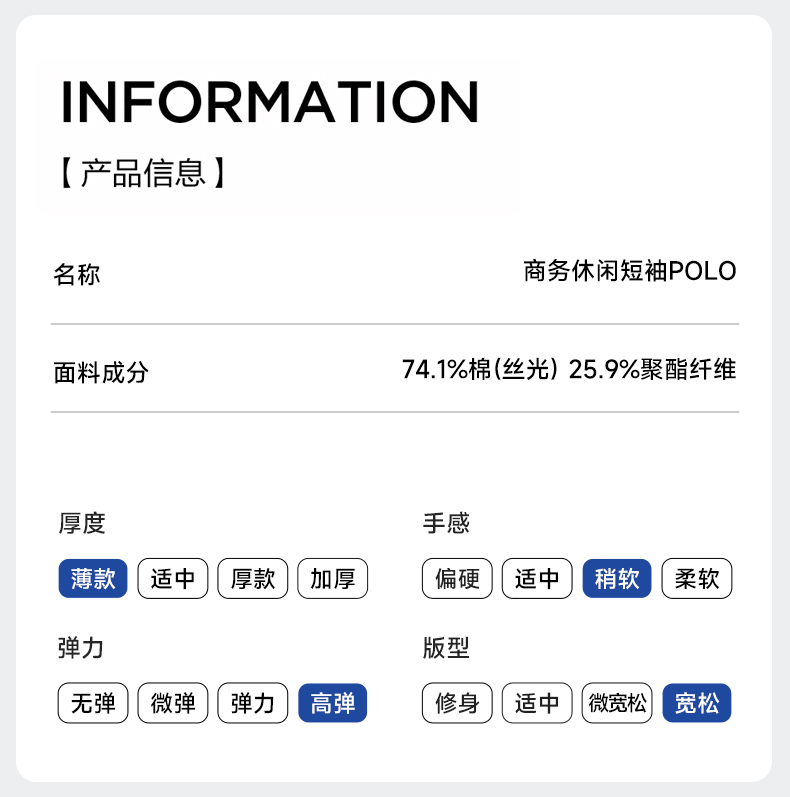The width and height of the screenshot is (790, 797).
Task: Pick the 加厚 thickness option
Action: pos(333,579)
